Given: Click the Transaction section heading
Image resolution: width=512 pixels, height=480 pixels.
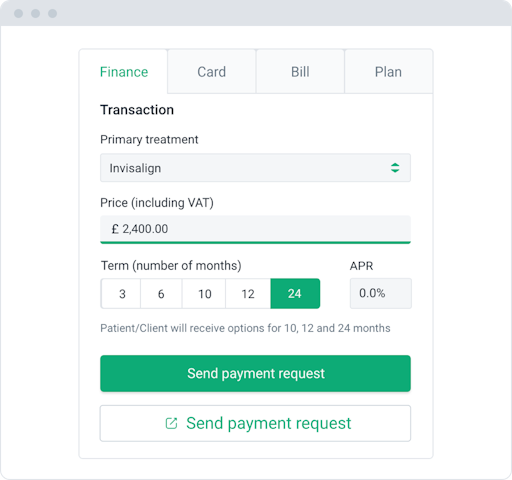Looking at the screenshot, I should click(137, 110).
